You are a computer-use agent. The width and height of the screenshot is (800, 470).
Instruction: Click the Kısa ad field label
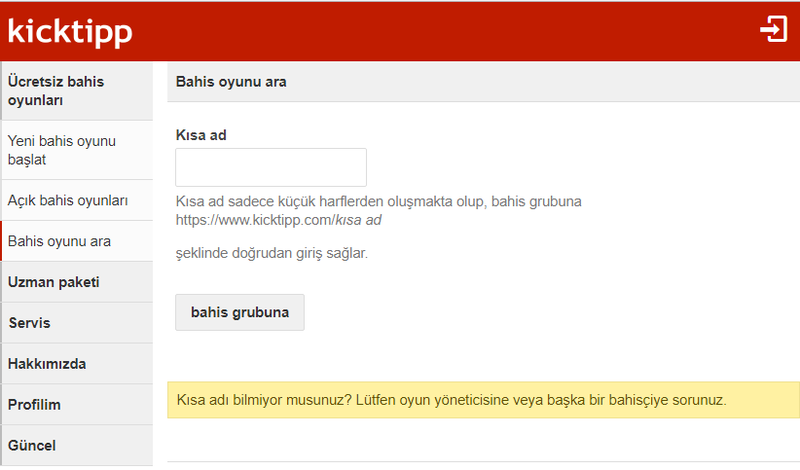(201, 135)
